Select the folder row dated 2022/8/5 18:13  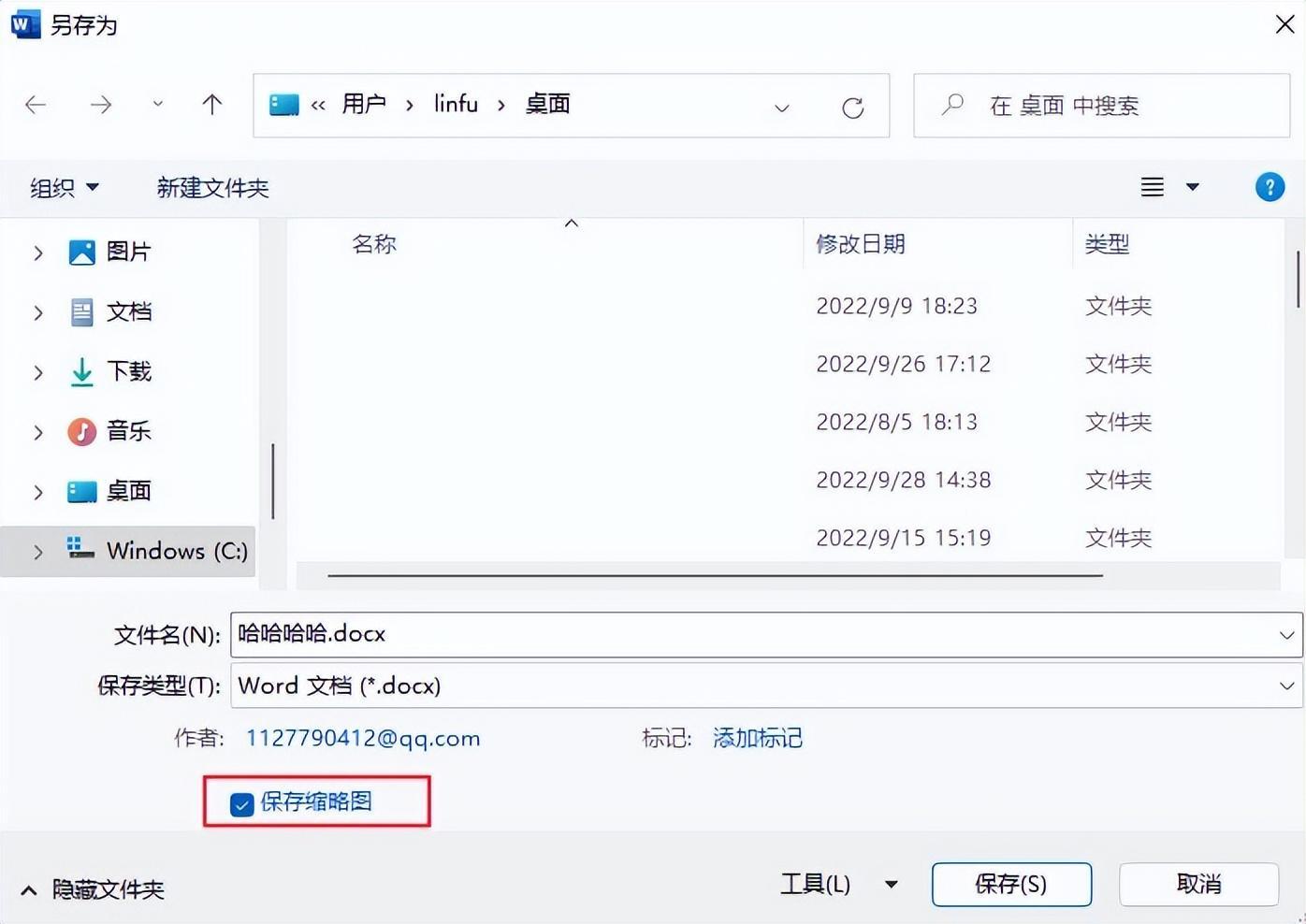tap(786, 422)
